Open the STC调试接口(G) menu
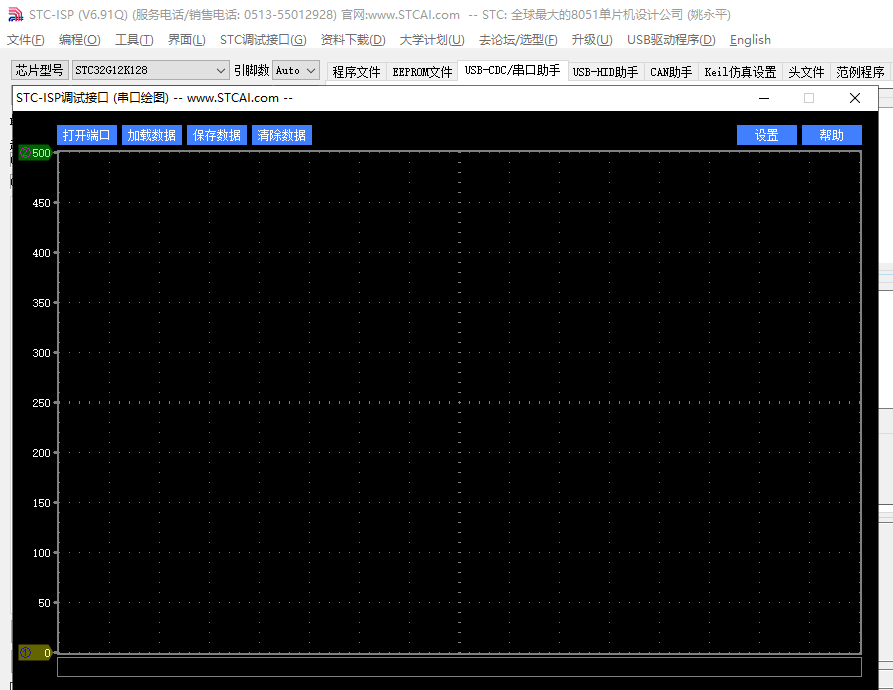 [263, 40]
